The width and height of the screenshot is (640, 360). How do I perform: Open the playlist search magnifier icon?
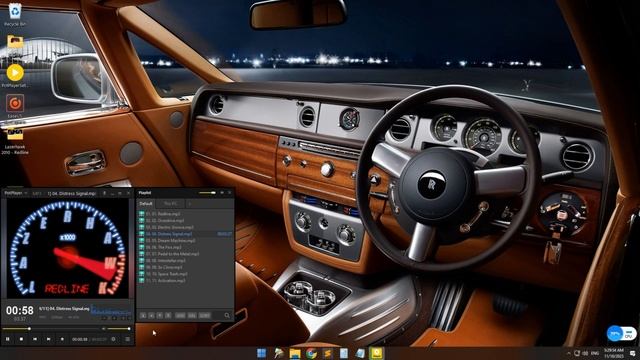(x=227, y=315)
